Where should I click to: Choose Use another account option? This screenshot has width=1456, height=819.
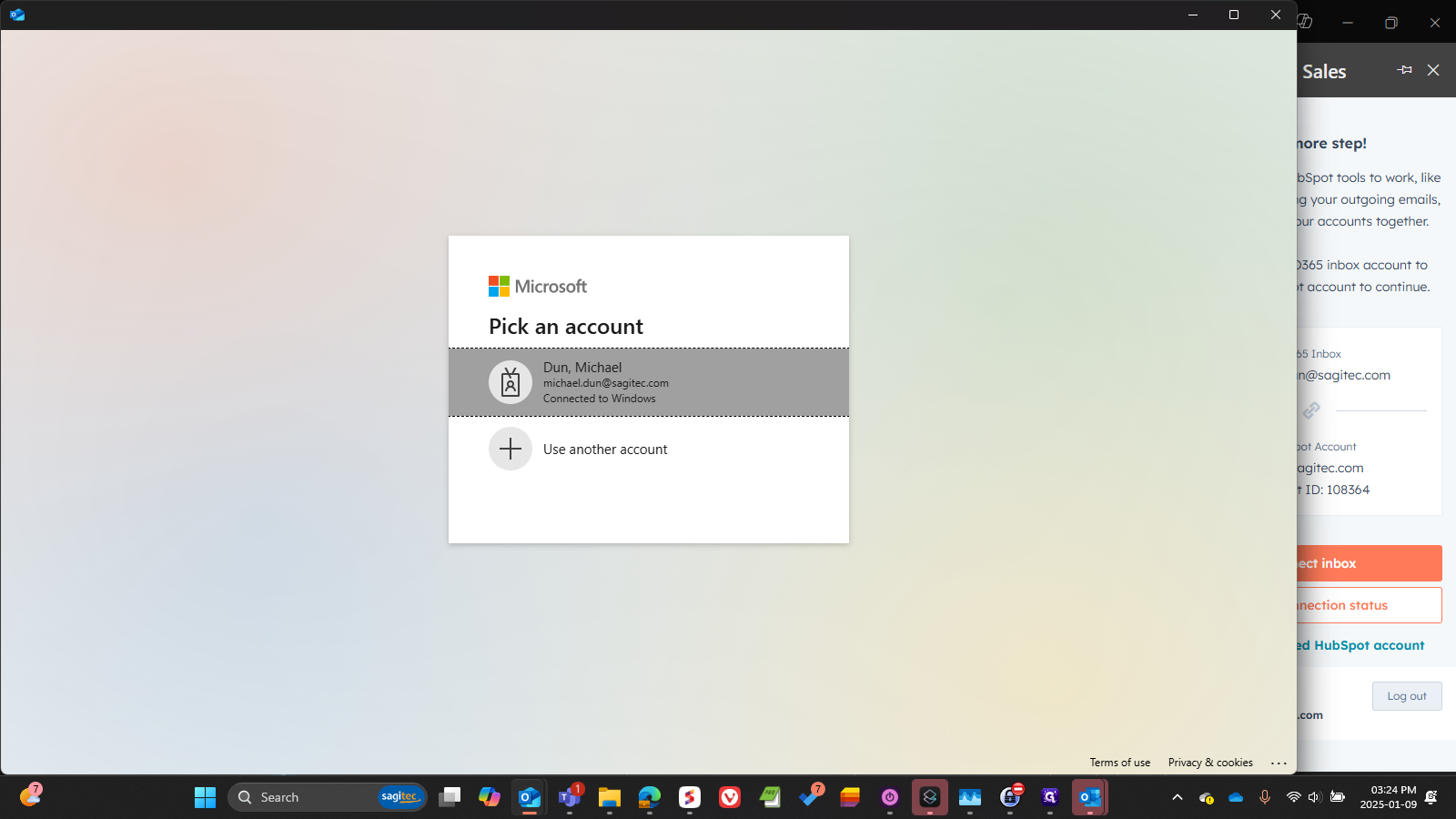click(605, 450)
